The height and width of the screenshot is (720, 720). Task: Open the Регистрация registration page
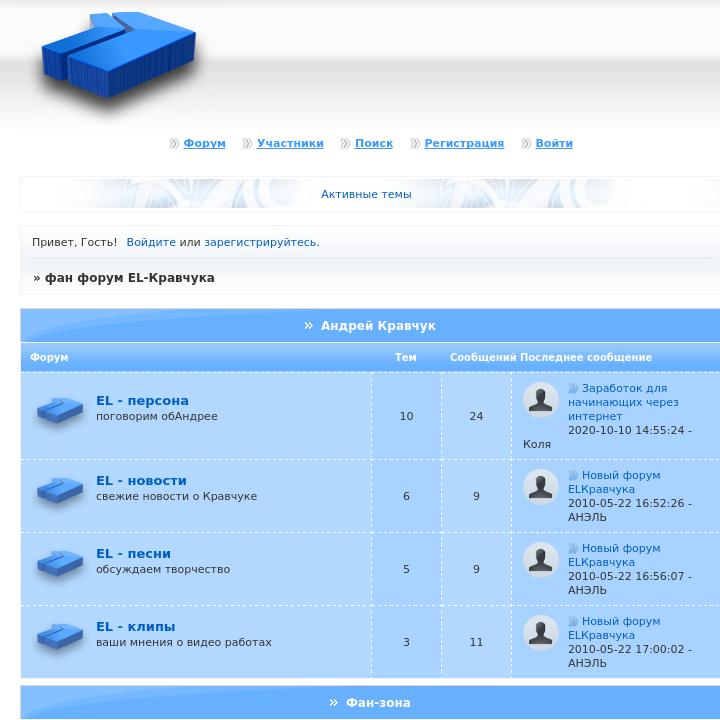click(464, 143)
